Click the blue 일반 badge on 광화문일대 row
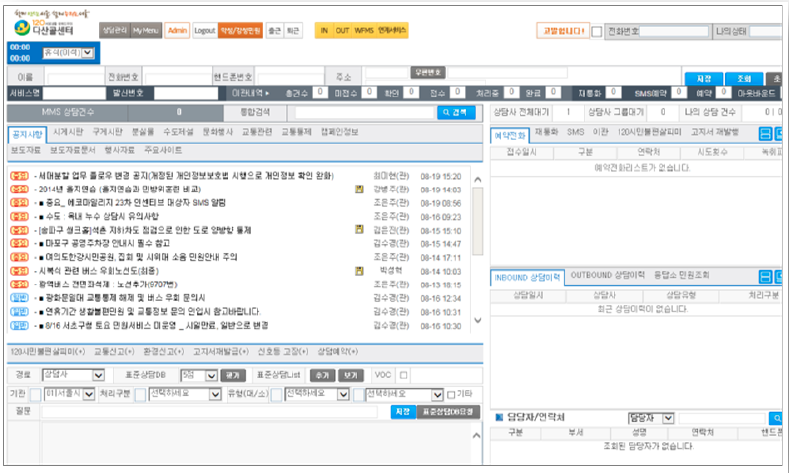 point(19,297)
